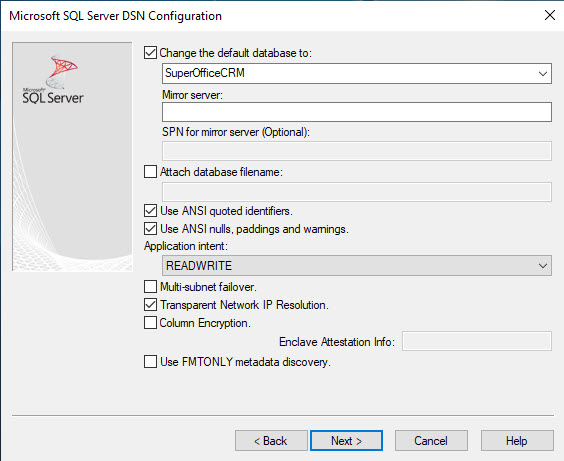Screen dimensions: 564x461
Task: Uncheck Change the default database option
Action: pos(150,53)
